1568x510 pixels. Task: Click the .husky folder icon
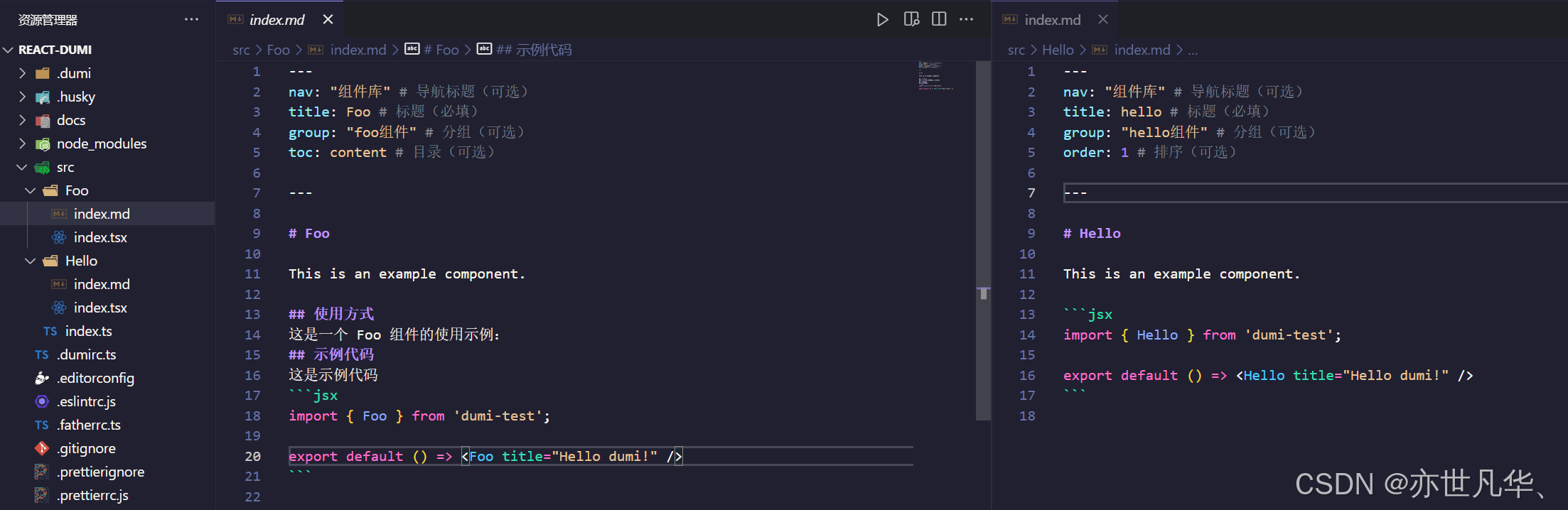click(x=43, y=97)
